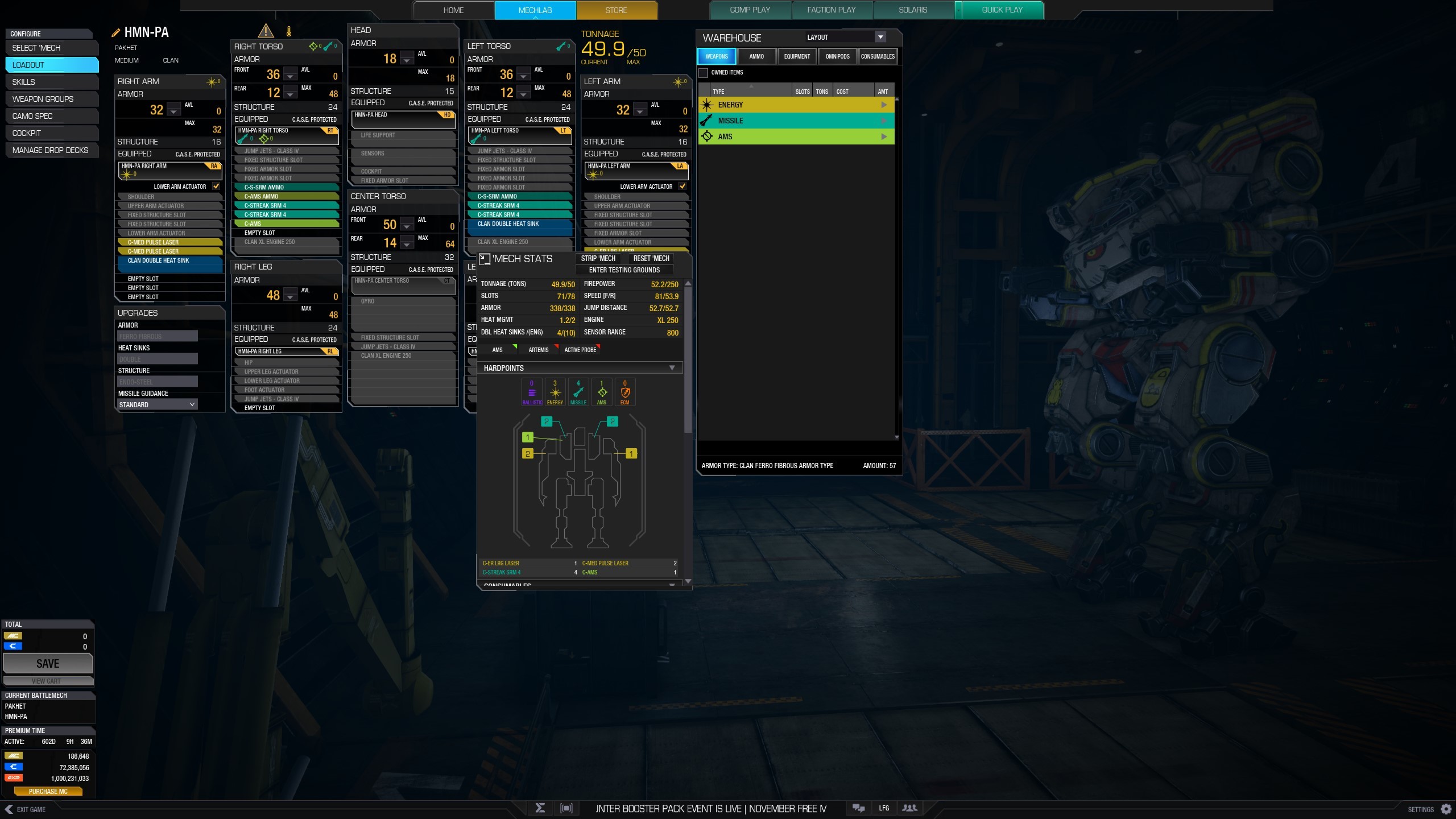Disable the right arm Lower Arm Actuator

click(217, 186)
